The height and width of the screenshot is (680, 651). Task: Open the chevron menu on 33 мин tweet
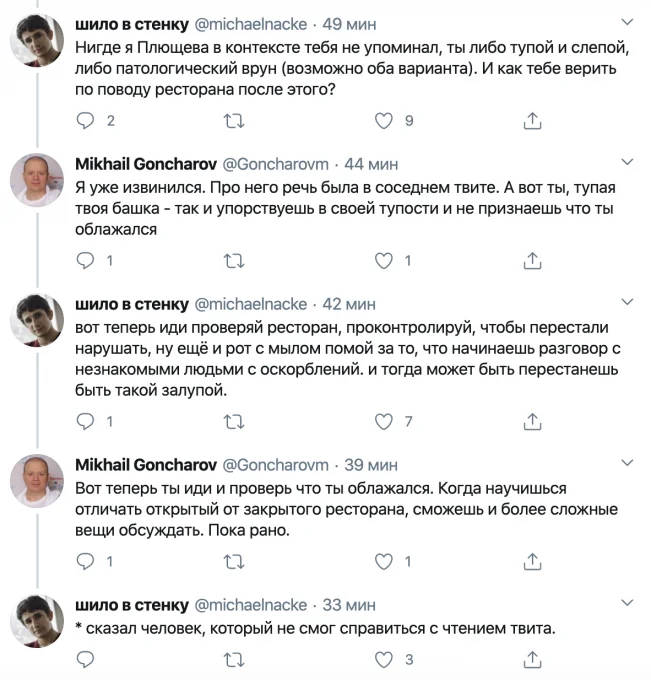[x=628, y=603]
